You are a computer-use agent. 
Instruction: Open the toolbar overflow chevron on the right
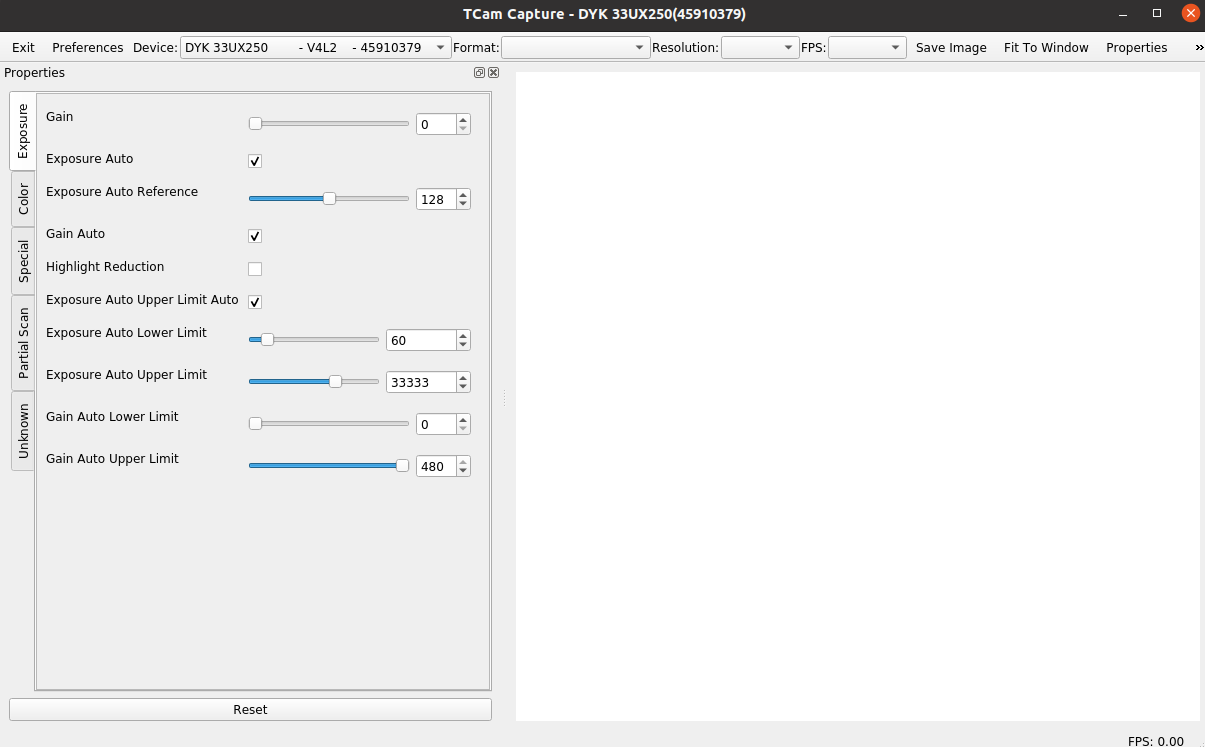[1196, 47]
